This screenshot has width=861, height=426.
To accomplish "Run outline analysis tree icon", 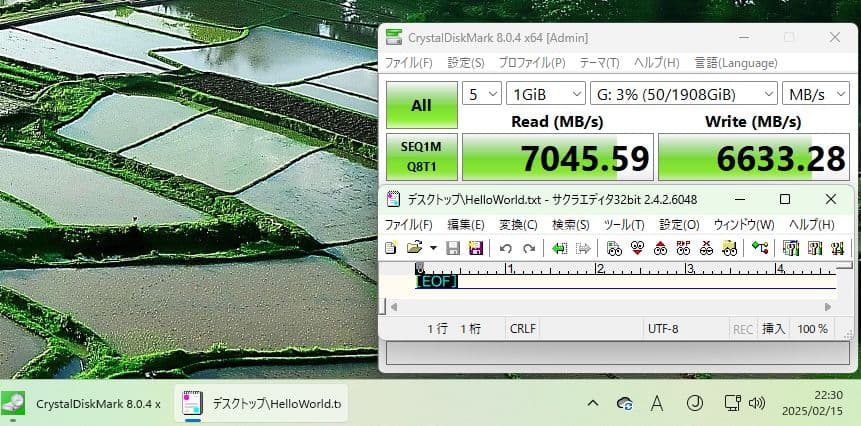I will click(x=760, y=248).
